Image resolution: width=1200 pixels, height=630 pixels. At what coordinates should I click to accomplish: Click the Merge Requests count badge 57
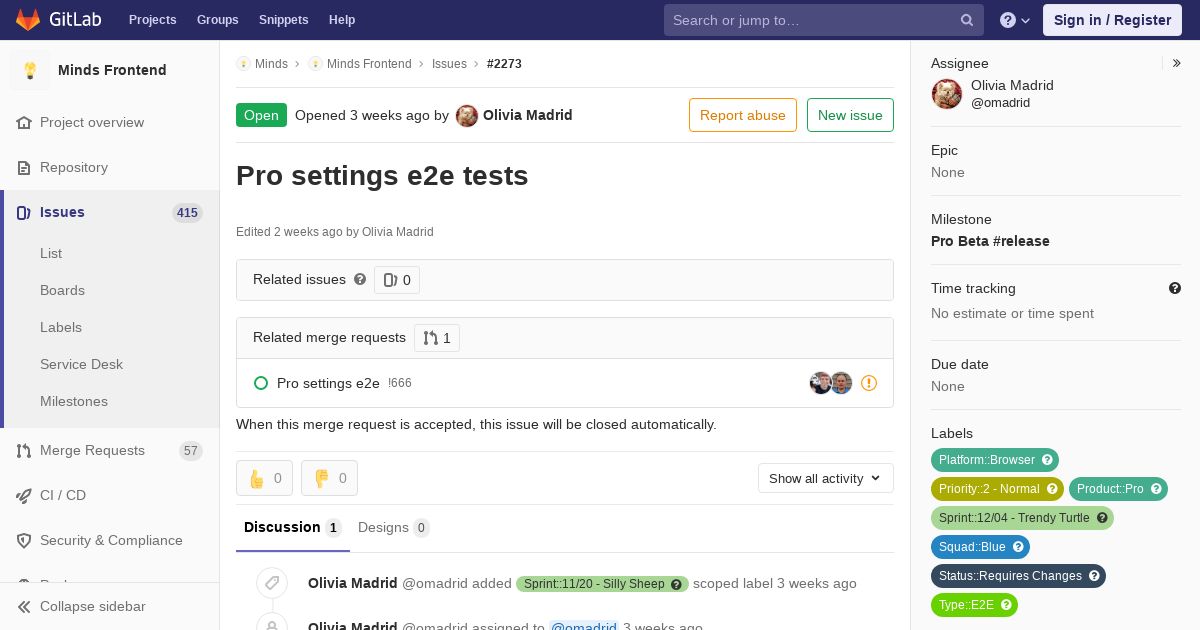(x=191, y=451)
